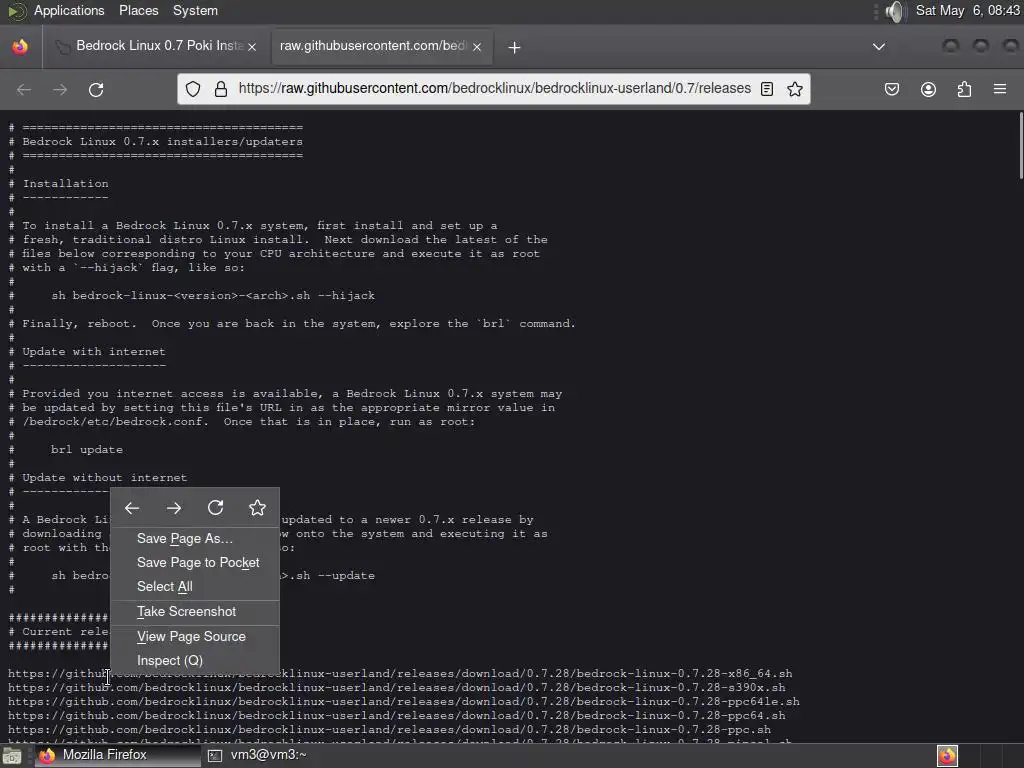Choose Select All in context menu
Screen dimensions: 1024x768
click(195, 587)
